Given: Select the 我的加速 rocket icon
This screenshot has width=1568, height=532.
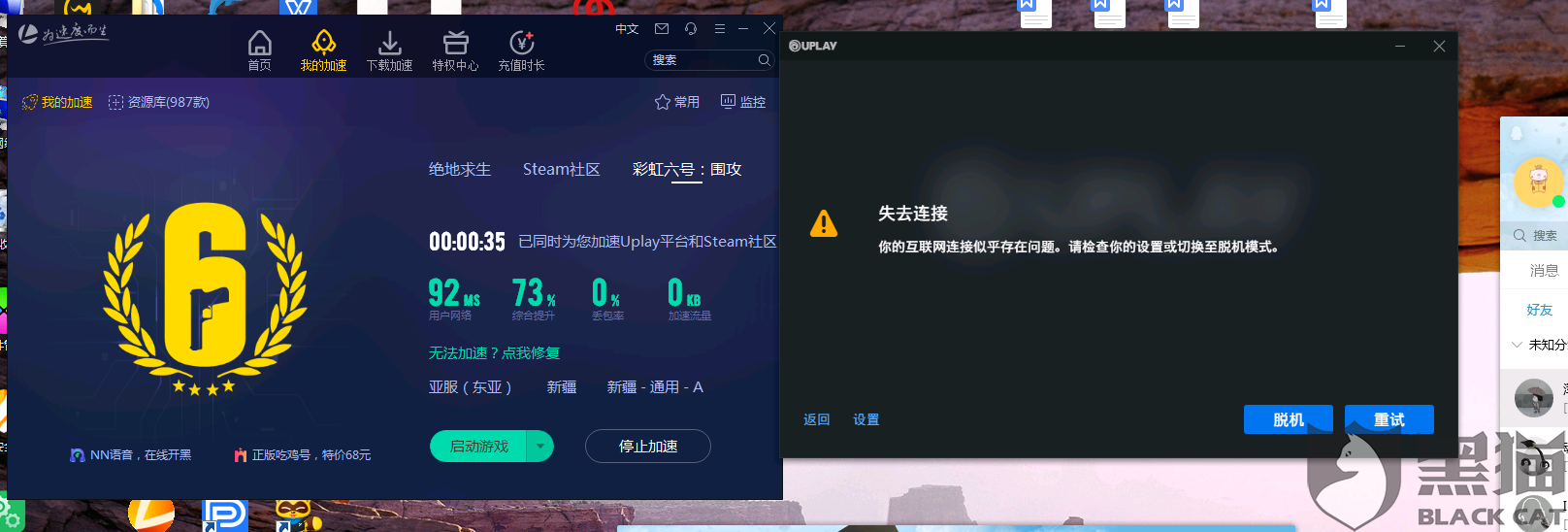Looking at the screenshot, I should pos(323,43).
